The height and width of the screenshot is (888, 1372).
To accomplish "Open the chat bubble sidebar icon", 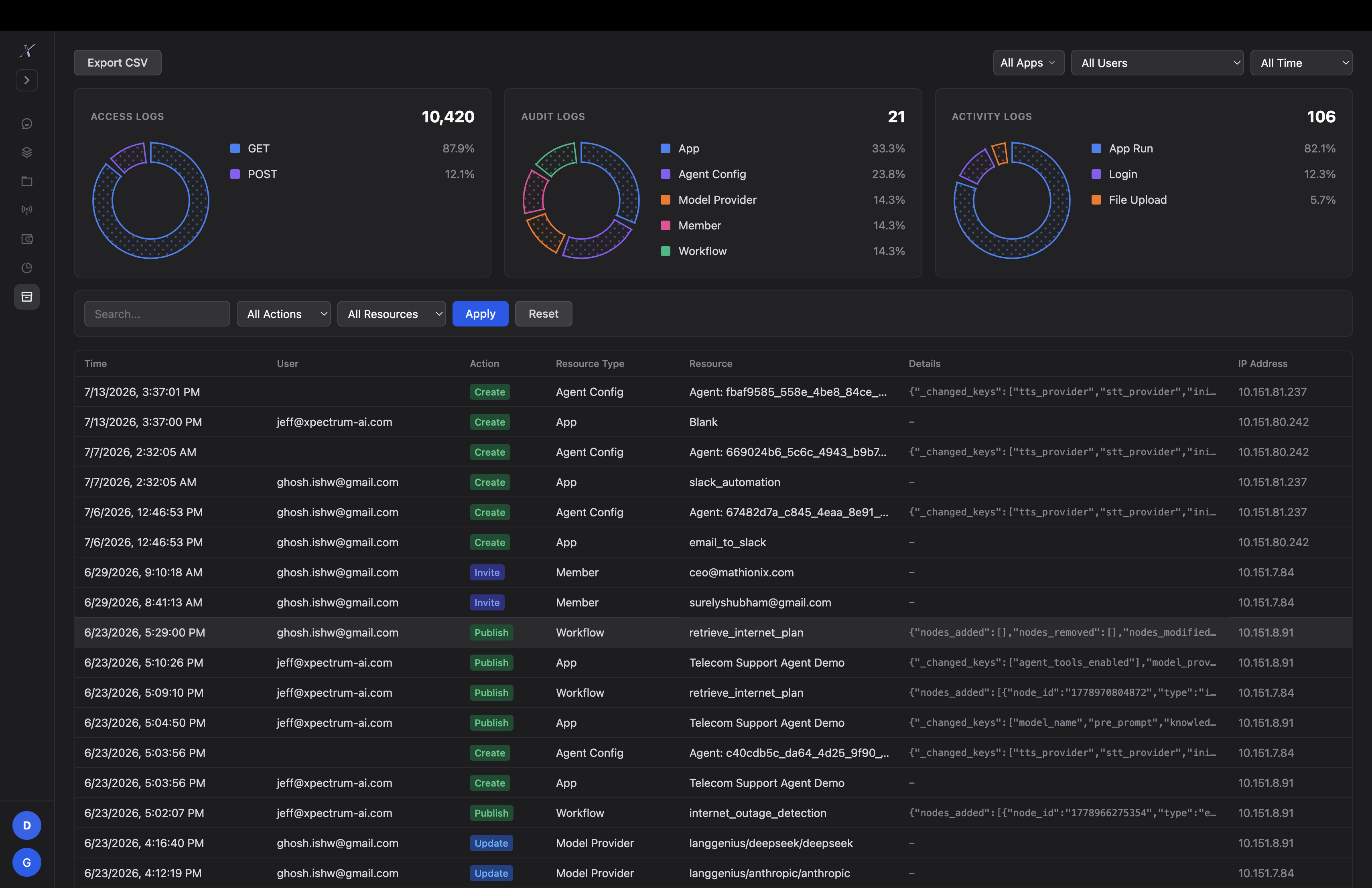I will [x=26, y=124].
